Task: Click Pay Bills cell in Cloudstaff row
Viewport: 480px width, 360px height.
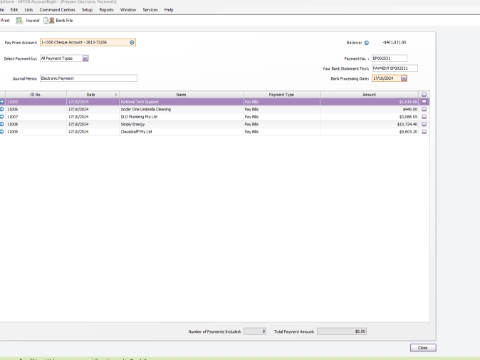Action: 282,132
